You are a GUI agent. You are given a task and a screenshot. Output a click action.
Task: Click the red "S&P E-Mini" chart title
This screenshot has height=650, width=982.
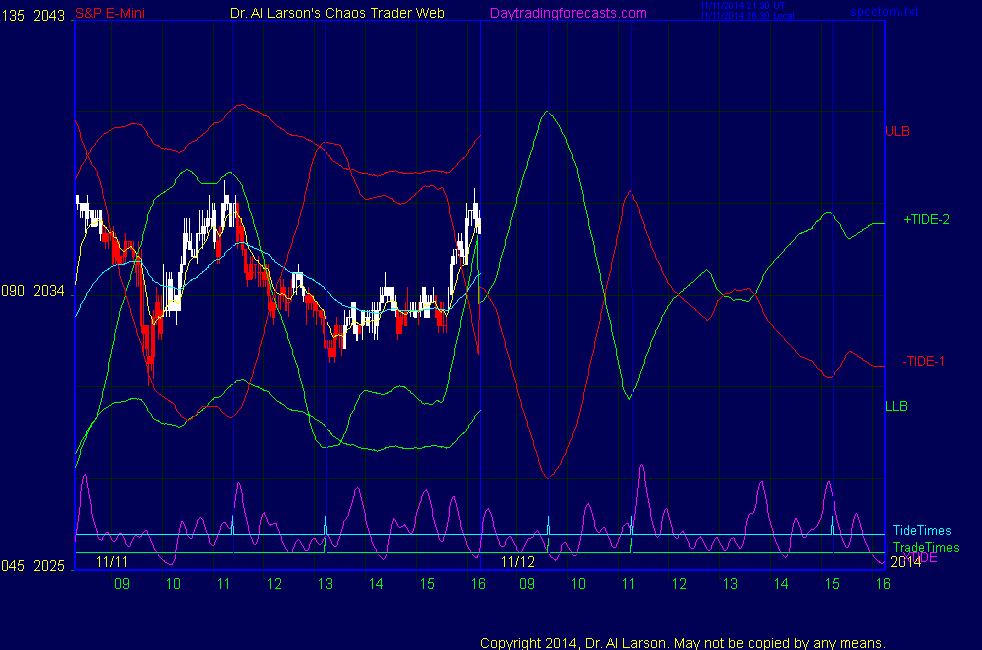110,13
